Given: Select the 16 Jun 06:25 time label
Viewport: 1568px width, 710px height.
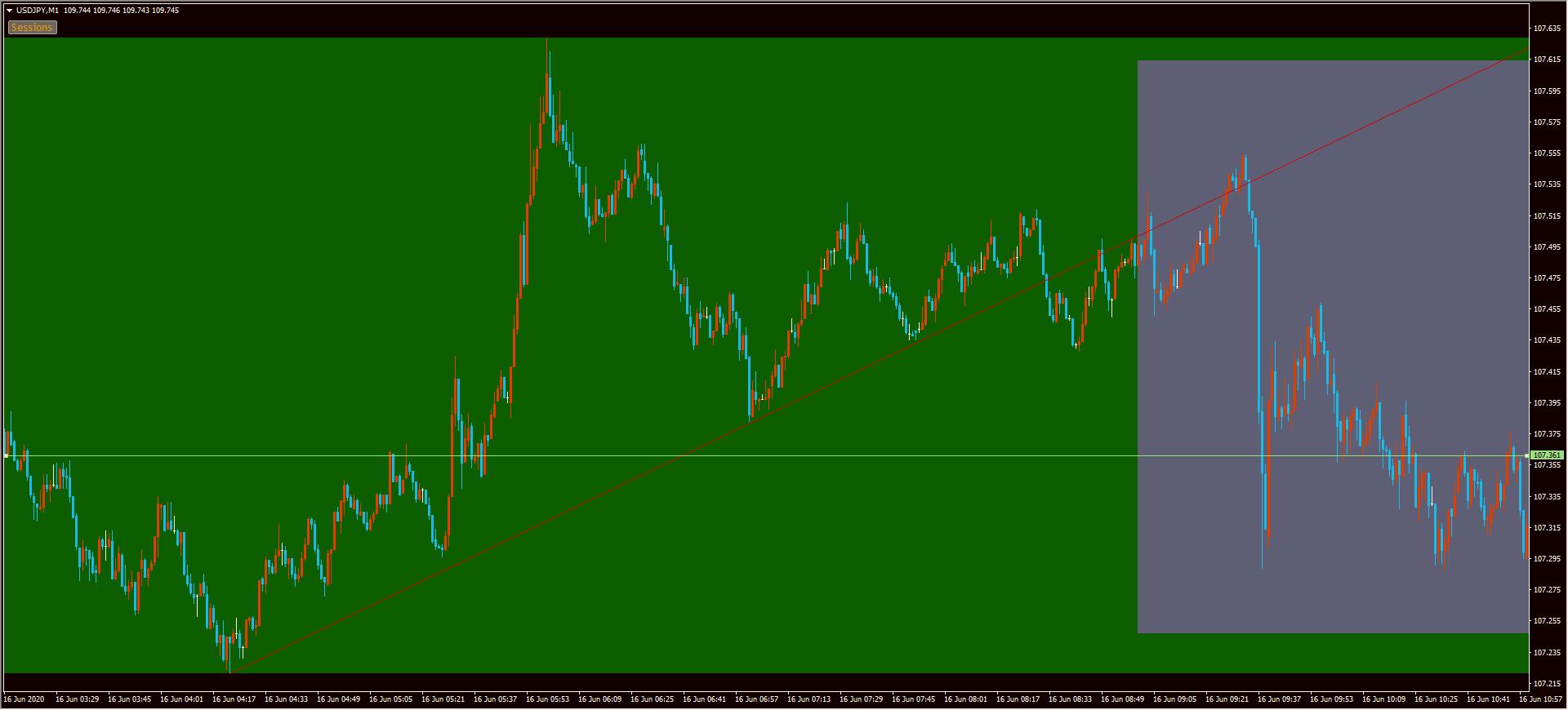Looking at the screenshot, I should coord(652,699).
